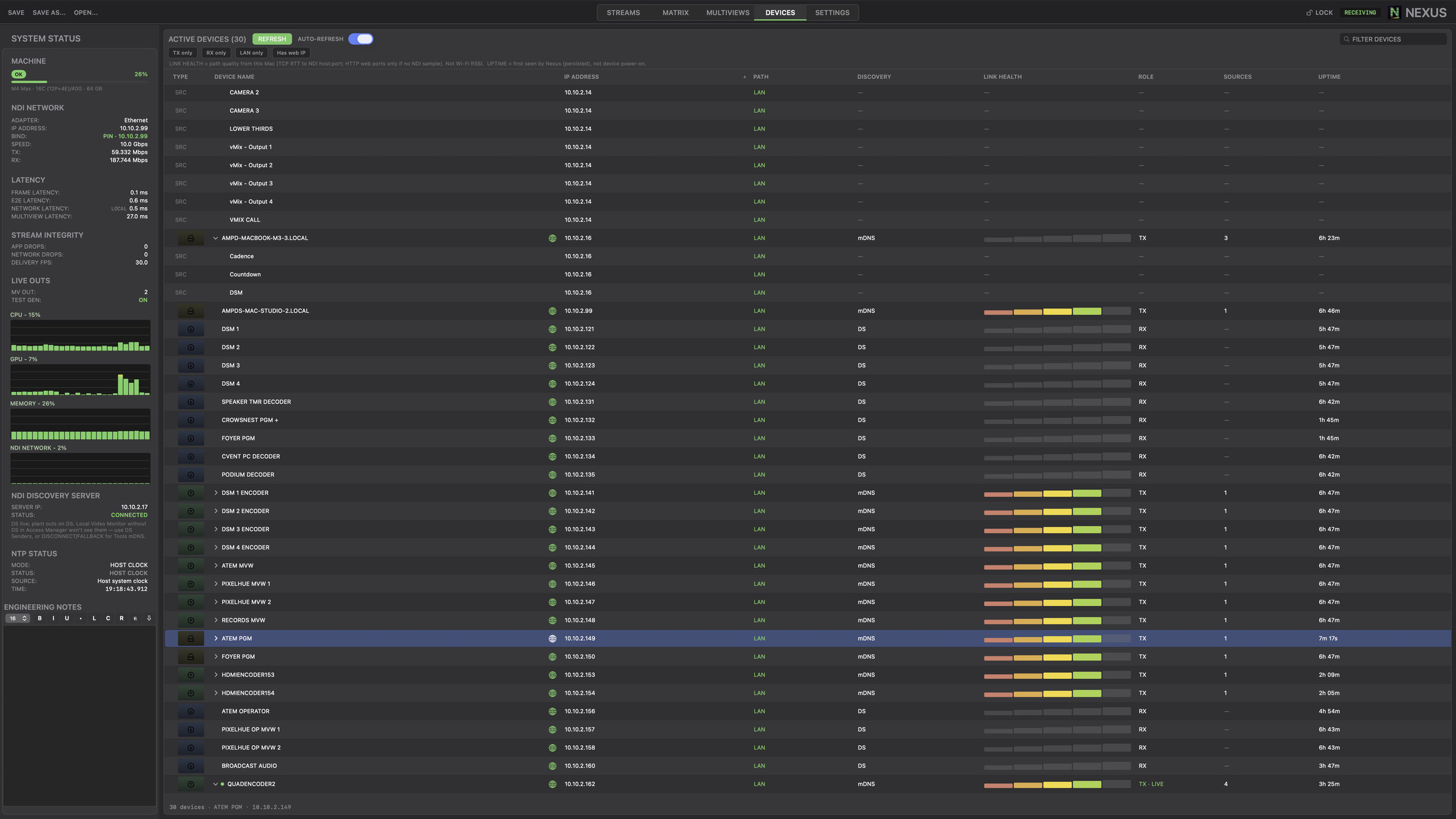Open web page globe icon for ATEM PGM
The width and height of the screenshot is (1456, 819).
[x=552, y=639]
